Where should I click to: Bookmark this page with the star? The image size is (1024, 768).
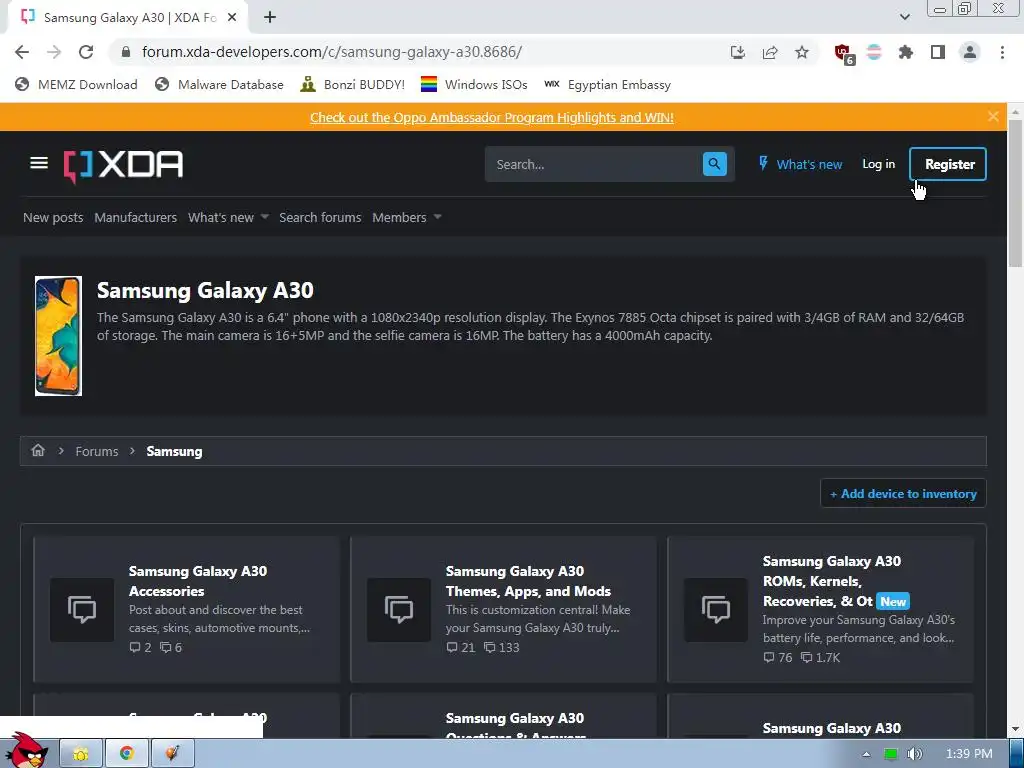802,52
